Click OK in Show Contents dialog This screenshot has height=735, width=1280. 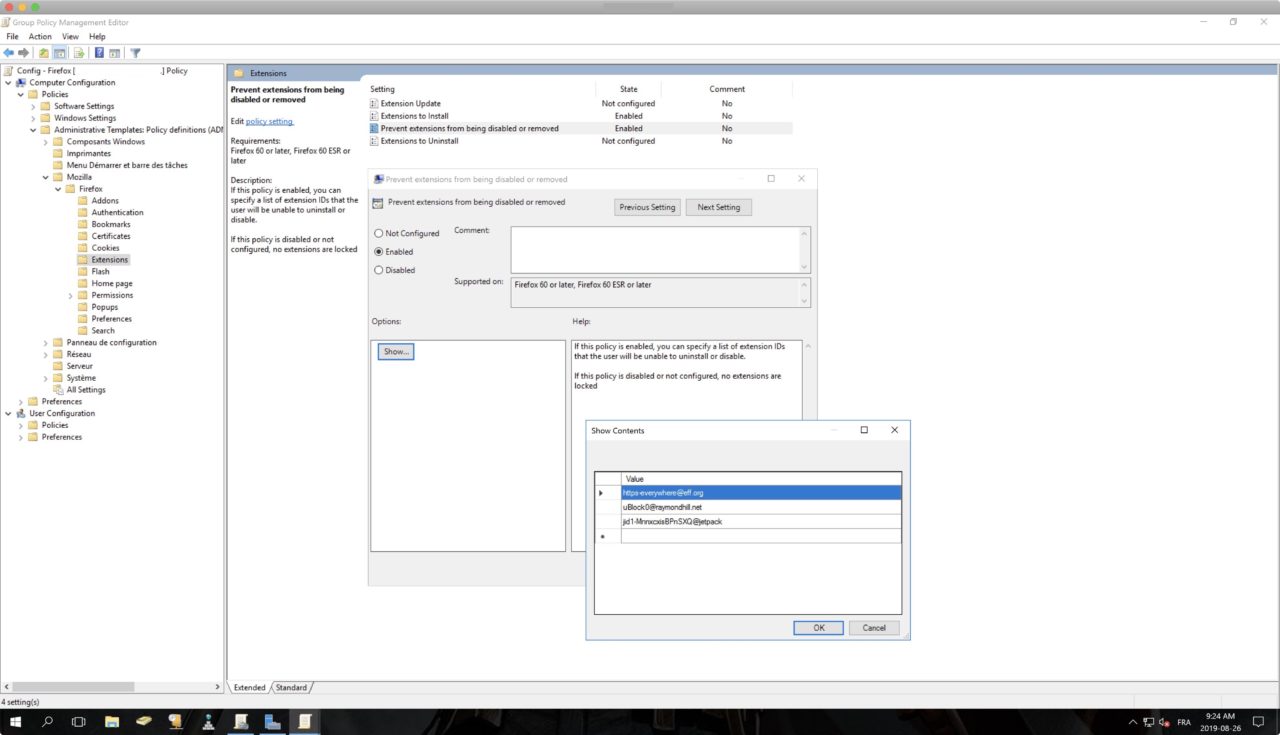pos(818,628)
